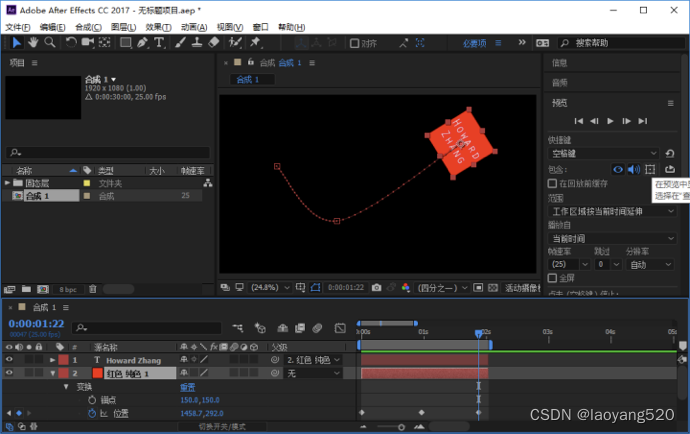Toggle the Position stopwatch keyframing
This screenshot has height=434, width=690.
coord(92,413)
